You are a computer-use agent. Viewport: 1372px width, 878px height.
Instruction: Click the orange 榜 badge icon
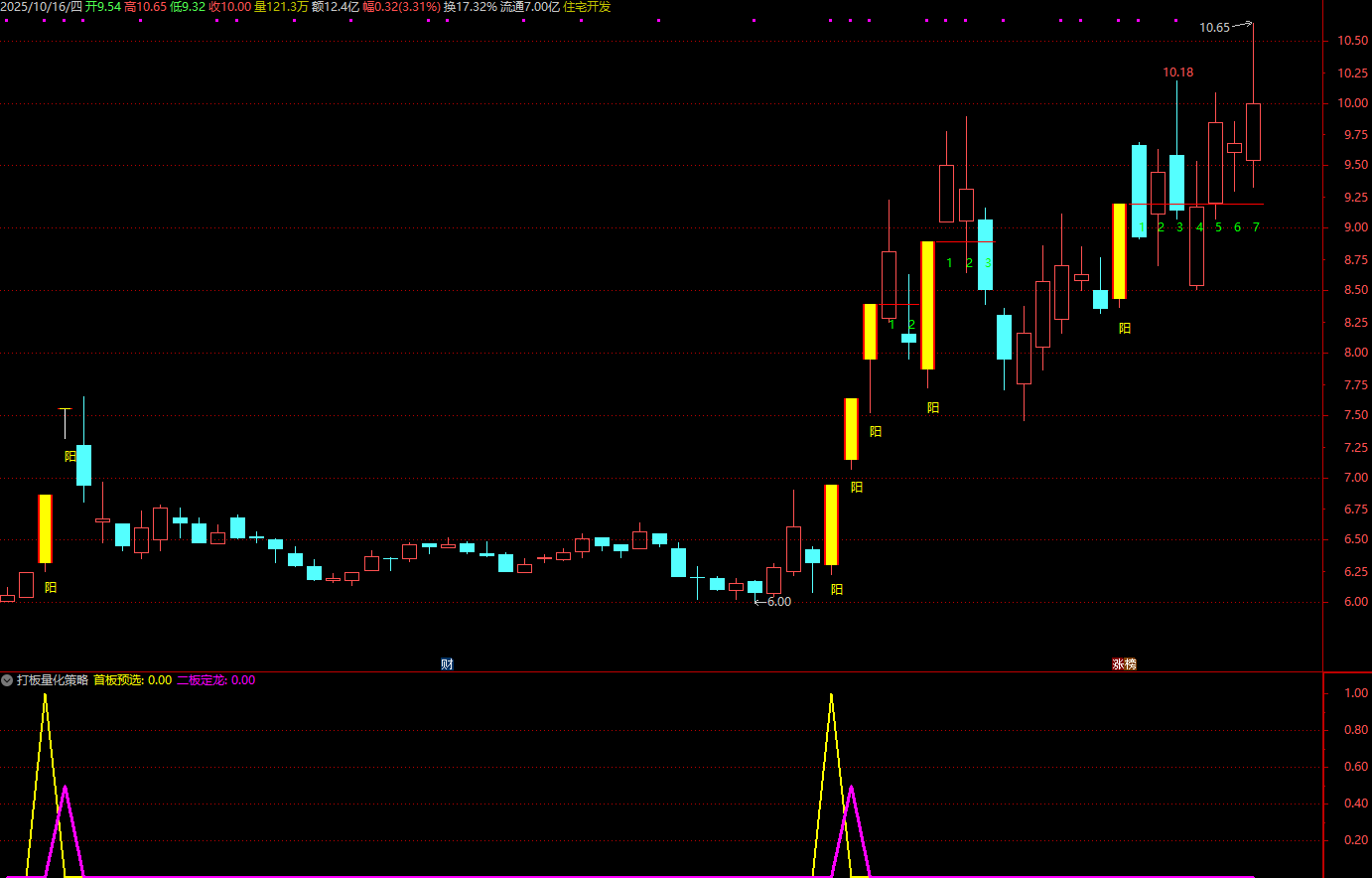coord(1130,664)
